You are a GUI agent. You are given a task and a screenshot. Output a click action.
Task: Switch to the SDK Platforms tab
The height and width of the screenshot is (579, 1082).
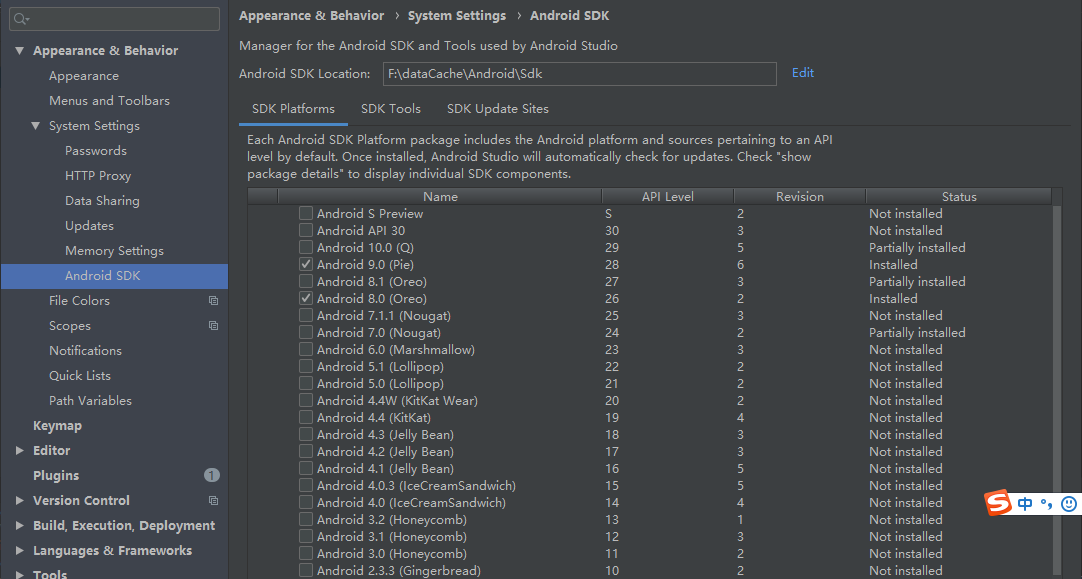[293, 109]
